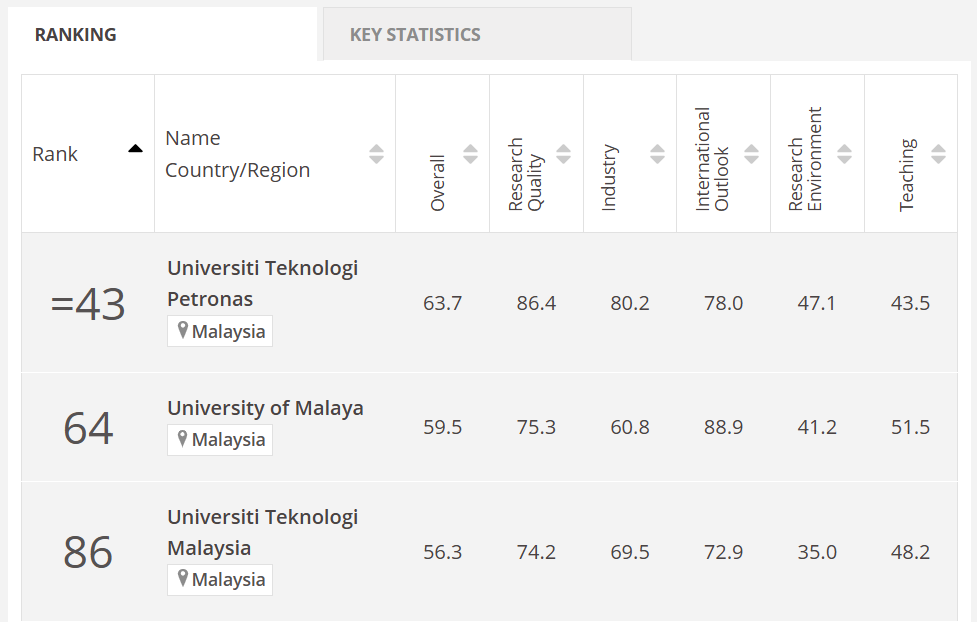Click rank 86 cell
This screenshot has width=977, height=622.
[88, 552]
